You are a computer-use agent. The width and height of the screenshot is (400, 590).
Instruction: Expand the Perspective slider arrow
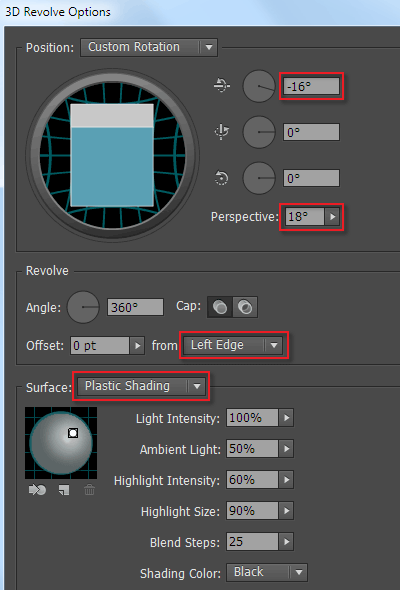point(333,217)
